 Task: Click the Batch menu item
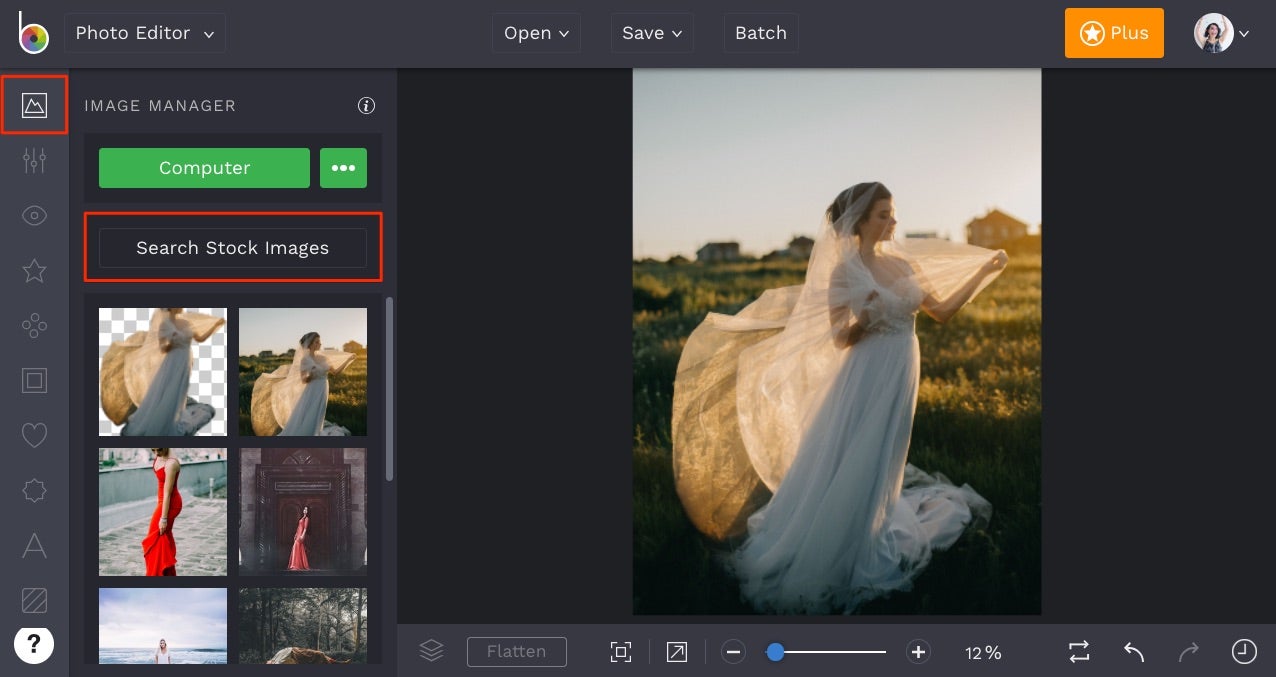(x=760, y=33)
